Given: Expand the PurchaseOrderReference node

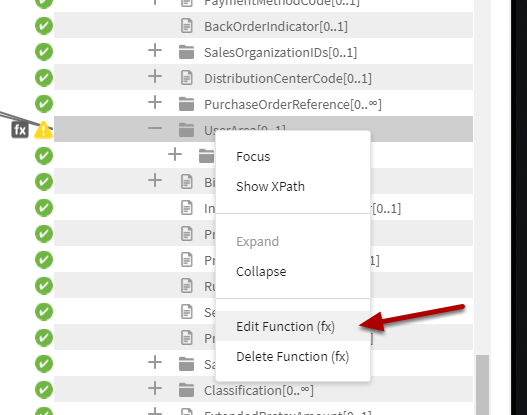Looking at the screenshot, I should point(155,102).
